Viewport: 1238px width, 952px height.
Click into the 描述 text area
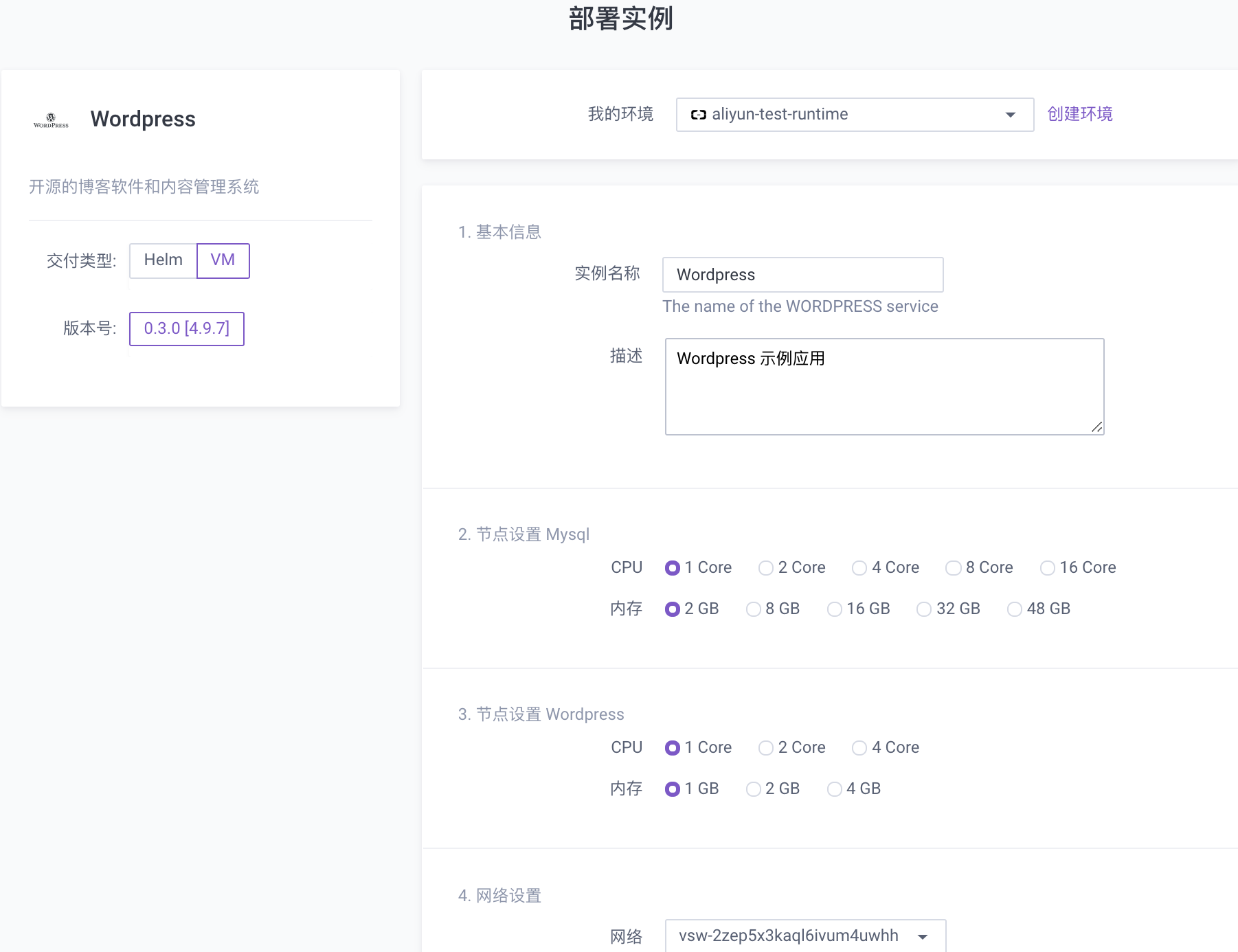tap(884, 387)
